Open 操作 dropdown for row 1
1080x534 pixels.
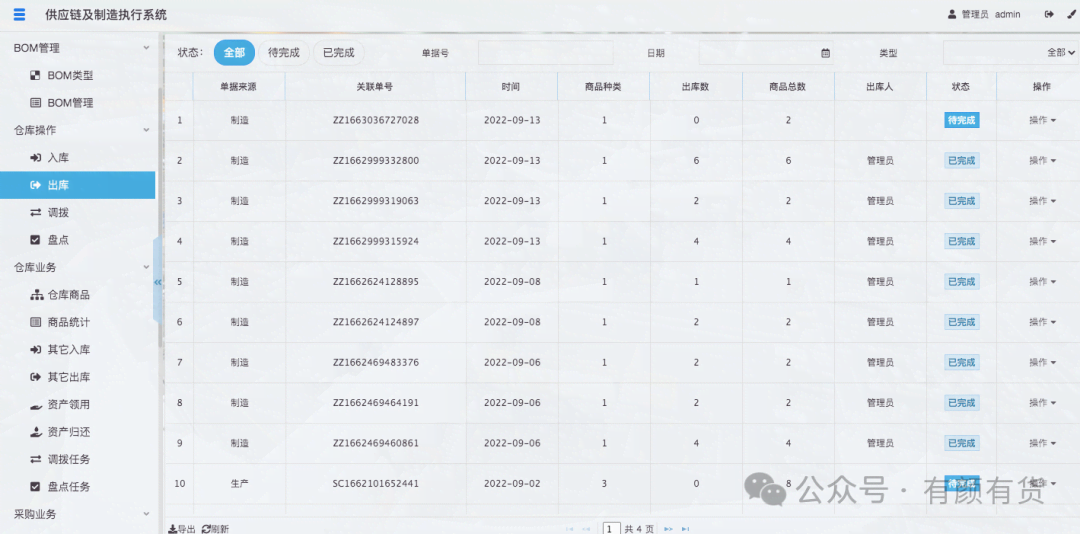point(1042,121)
